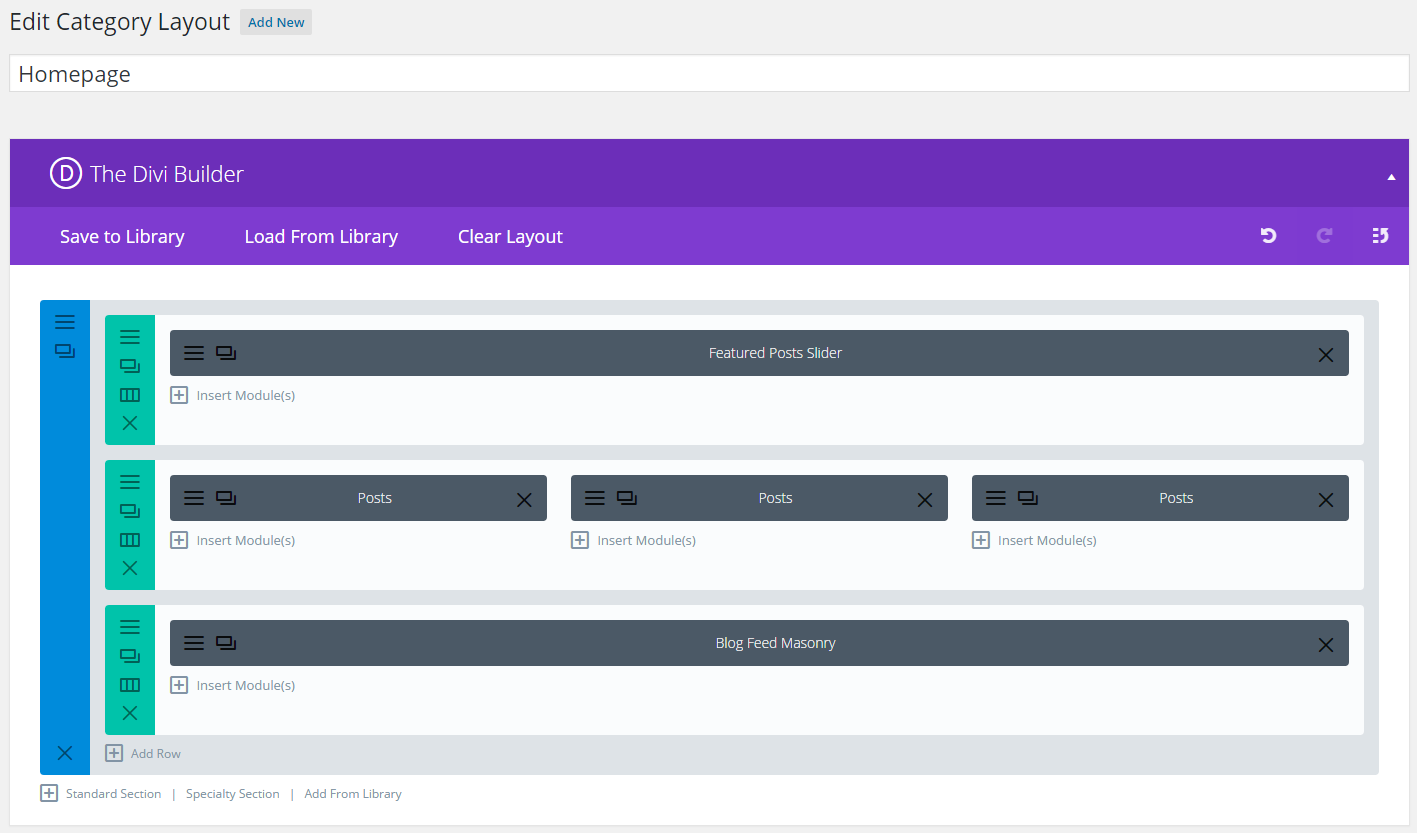Clone the Featured Posts Slider module
This screenshot has width=1417, height=833.
coord(226,353)
